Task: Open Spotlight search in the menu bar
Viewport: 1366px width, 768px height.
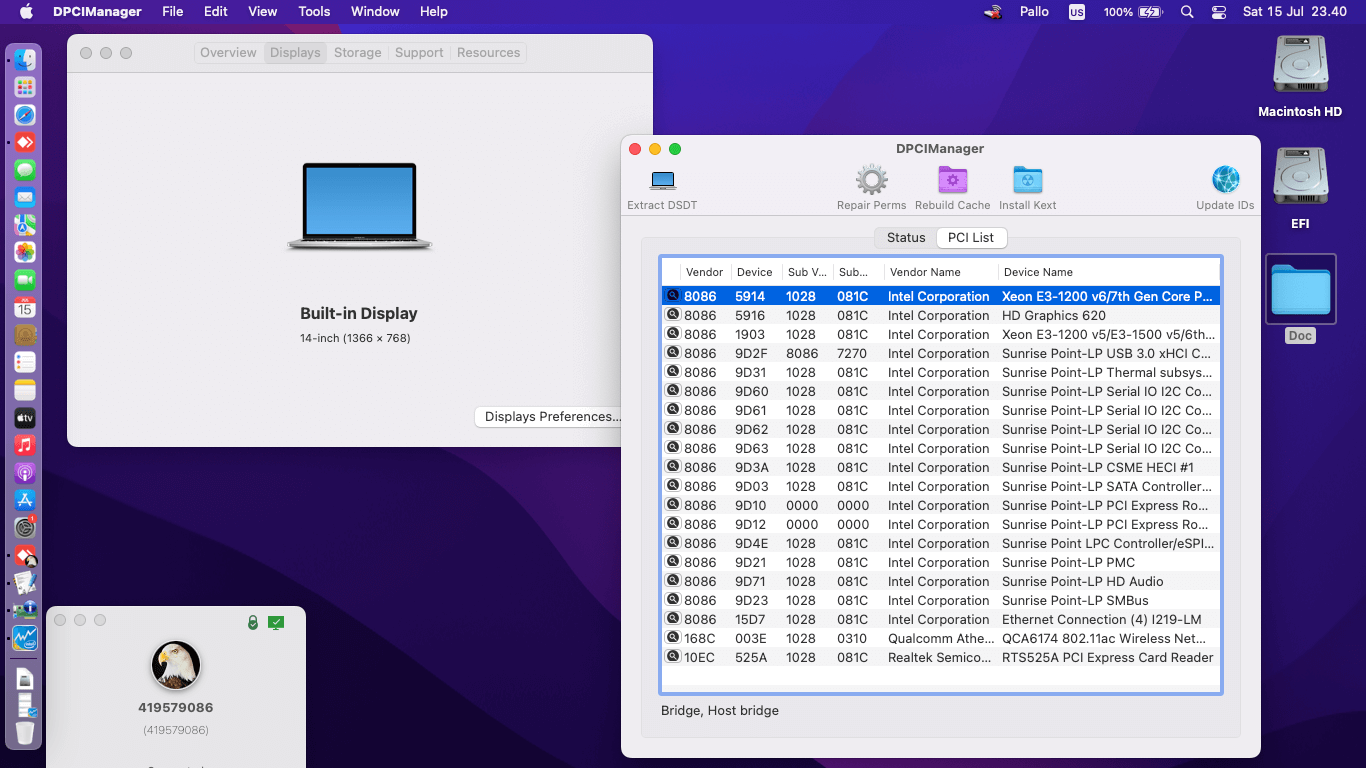Action: point(1187,12)
